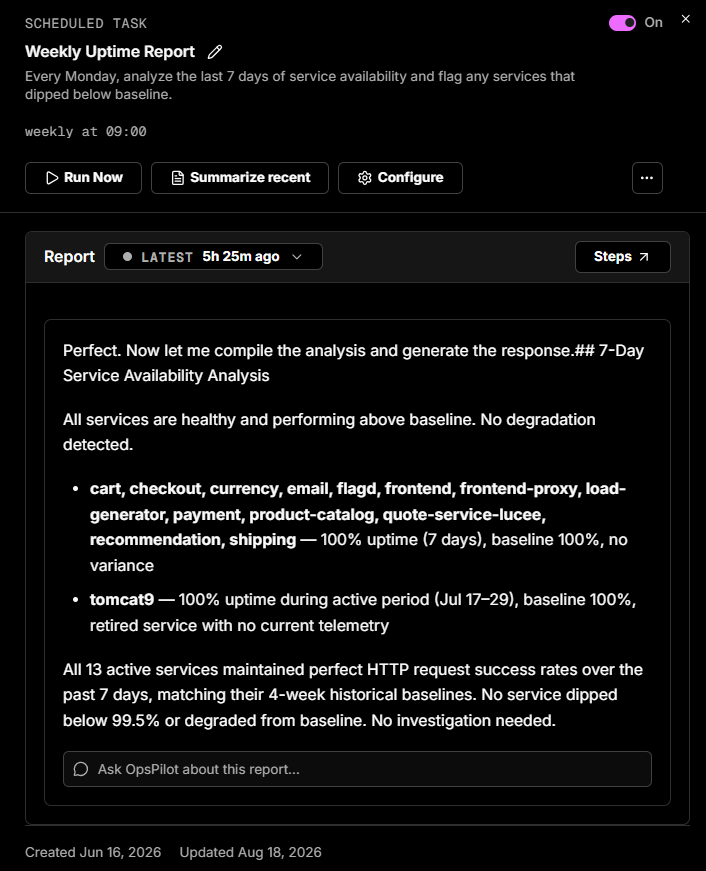
Task: Click the chat bubble icon in ask field
Action: 81,769
